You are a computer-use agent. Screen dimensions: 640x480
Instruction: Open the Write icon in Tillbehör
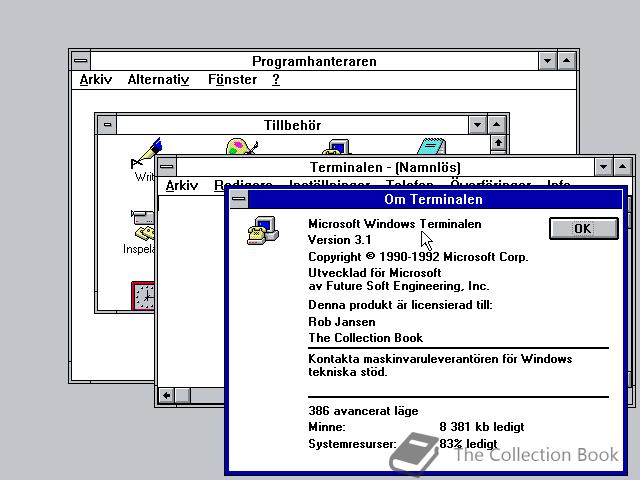[146, 153]
